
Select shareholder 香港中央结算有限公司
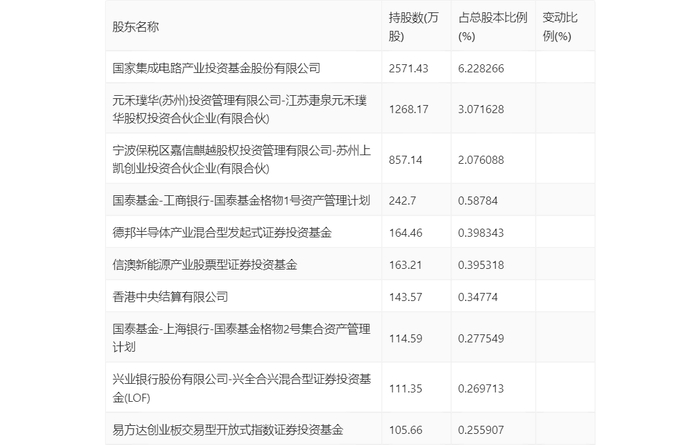point(170,297)
